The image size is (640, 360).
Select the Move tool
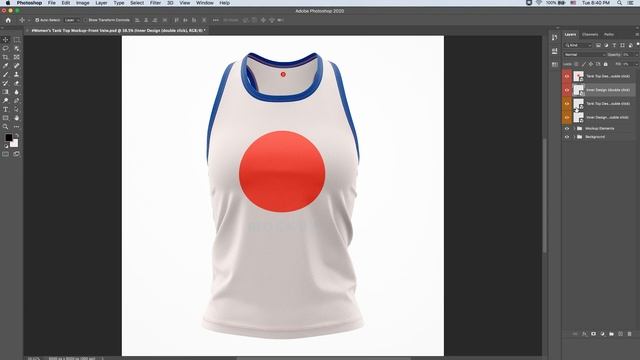point(5,40)
